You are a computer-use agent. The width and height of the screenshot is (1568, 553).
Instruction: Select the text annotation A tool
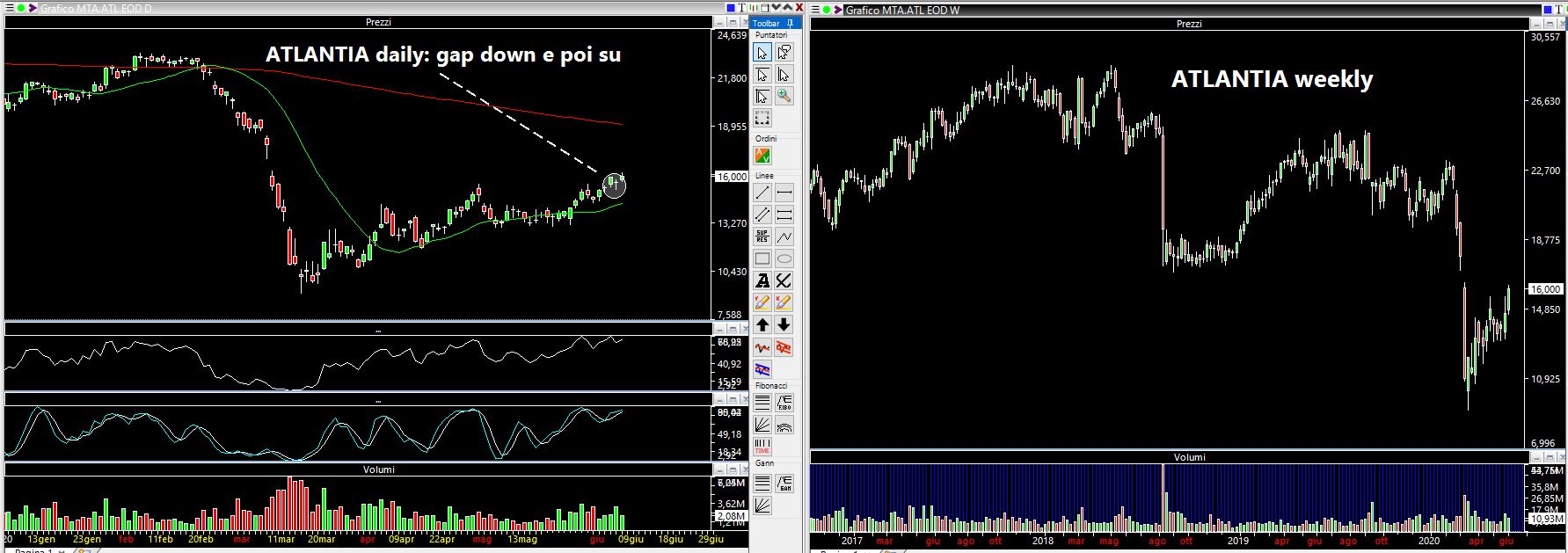click(x=762, y=280)
